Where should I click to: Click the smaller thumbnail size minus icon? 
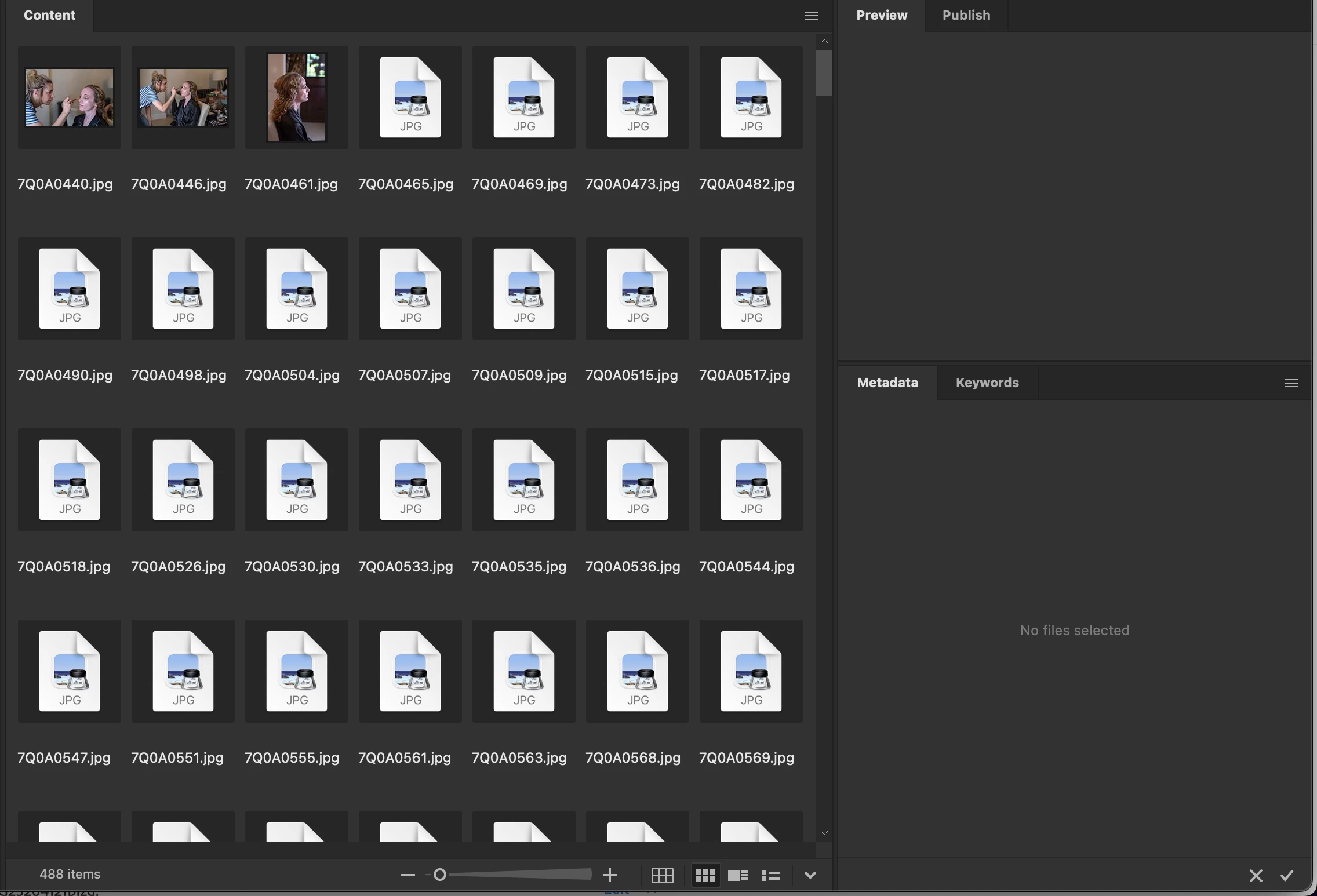click(x=408, y=875)
